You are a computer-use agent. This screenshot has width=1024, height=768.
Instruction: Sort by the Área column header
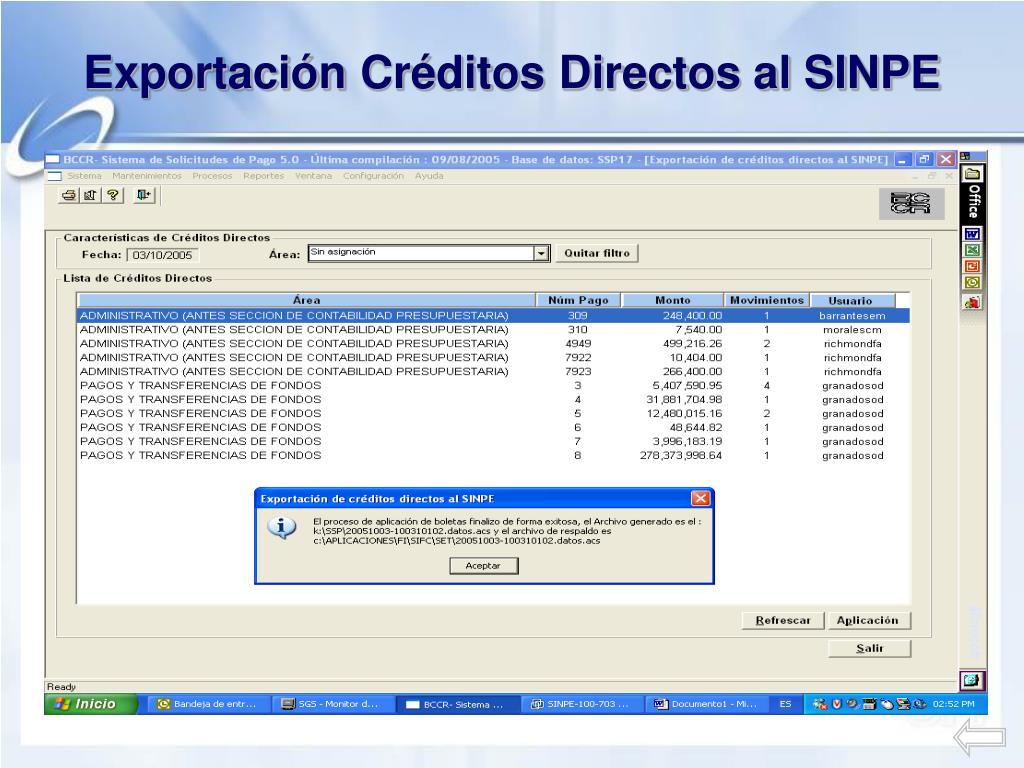[x=306, y=300]
